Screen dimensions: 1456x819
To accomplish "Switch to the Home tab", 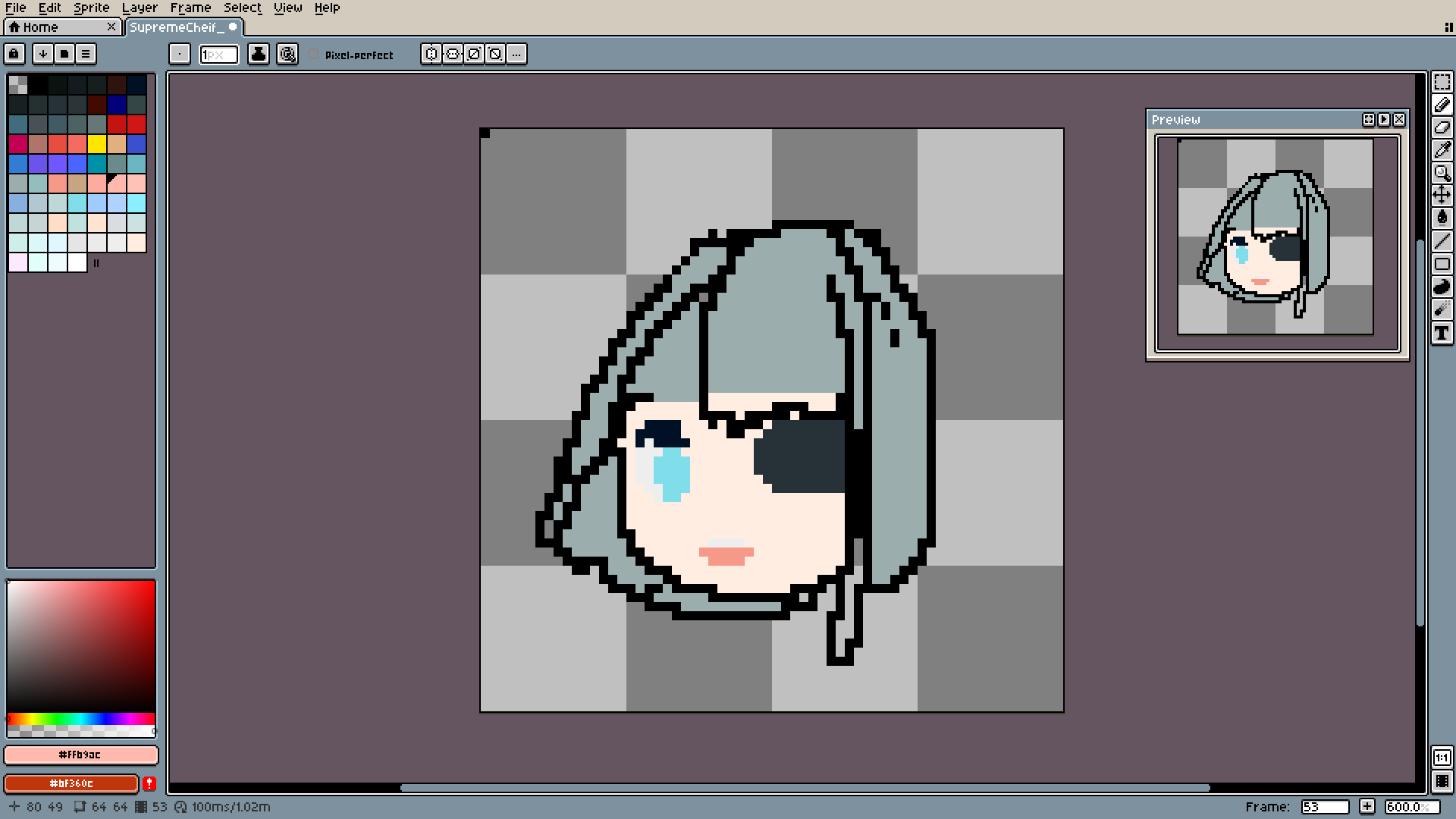I will pyautogui.click(x=40, y=27).
